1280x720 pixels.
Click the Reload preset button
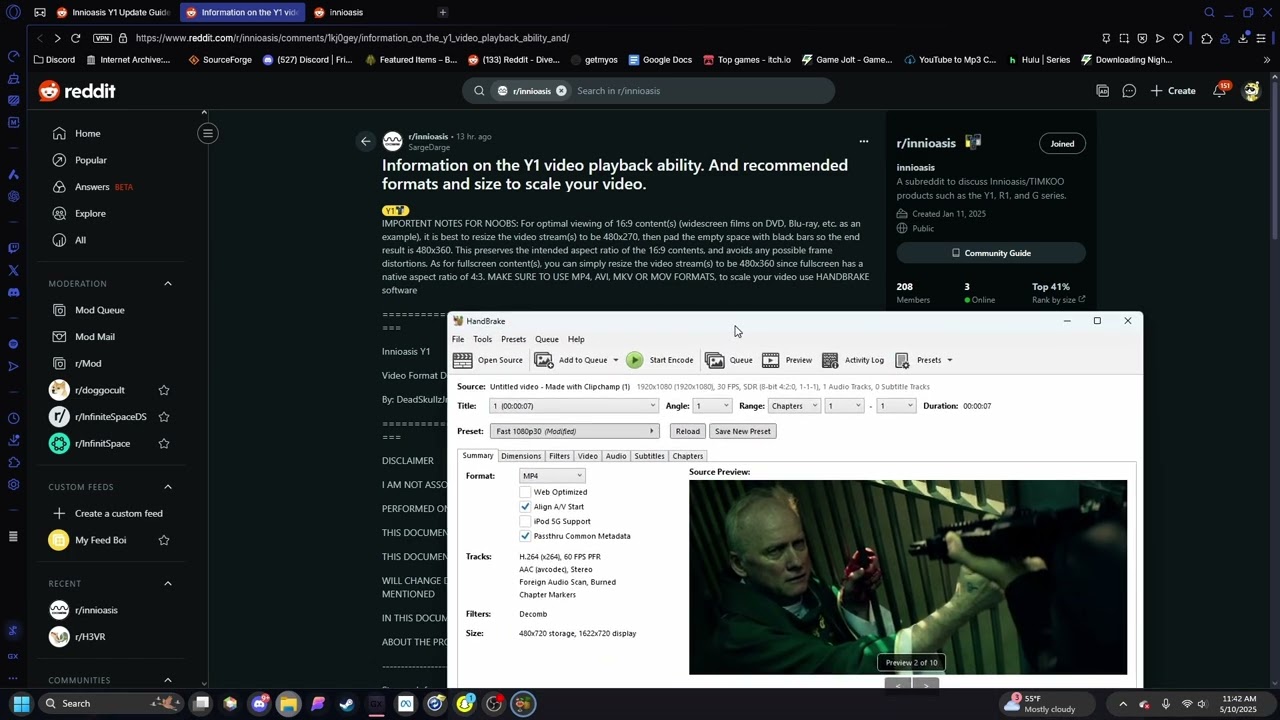pos(687,431)
